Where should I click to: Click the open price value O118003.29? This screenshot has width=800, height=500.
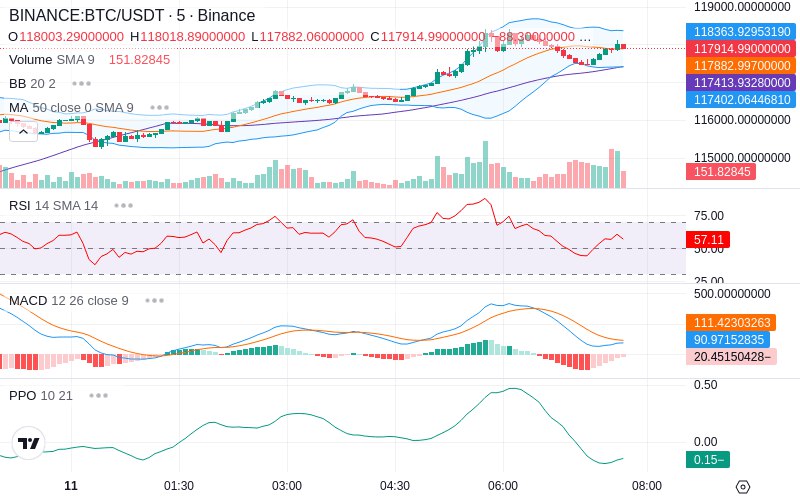(66, 37)
